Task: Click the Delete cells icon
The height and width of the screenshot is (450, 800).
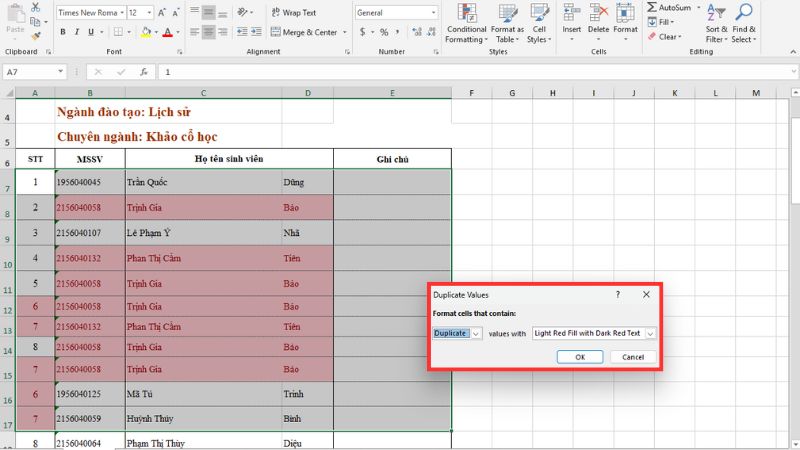Action: coord(598,12)
